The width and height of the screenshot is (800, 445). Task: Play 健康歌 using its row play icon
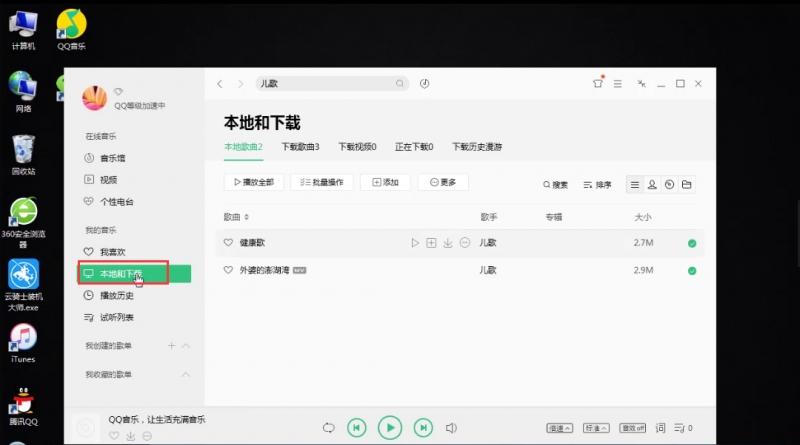point(415,243)
